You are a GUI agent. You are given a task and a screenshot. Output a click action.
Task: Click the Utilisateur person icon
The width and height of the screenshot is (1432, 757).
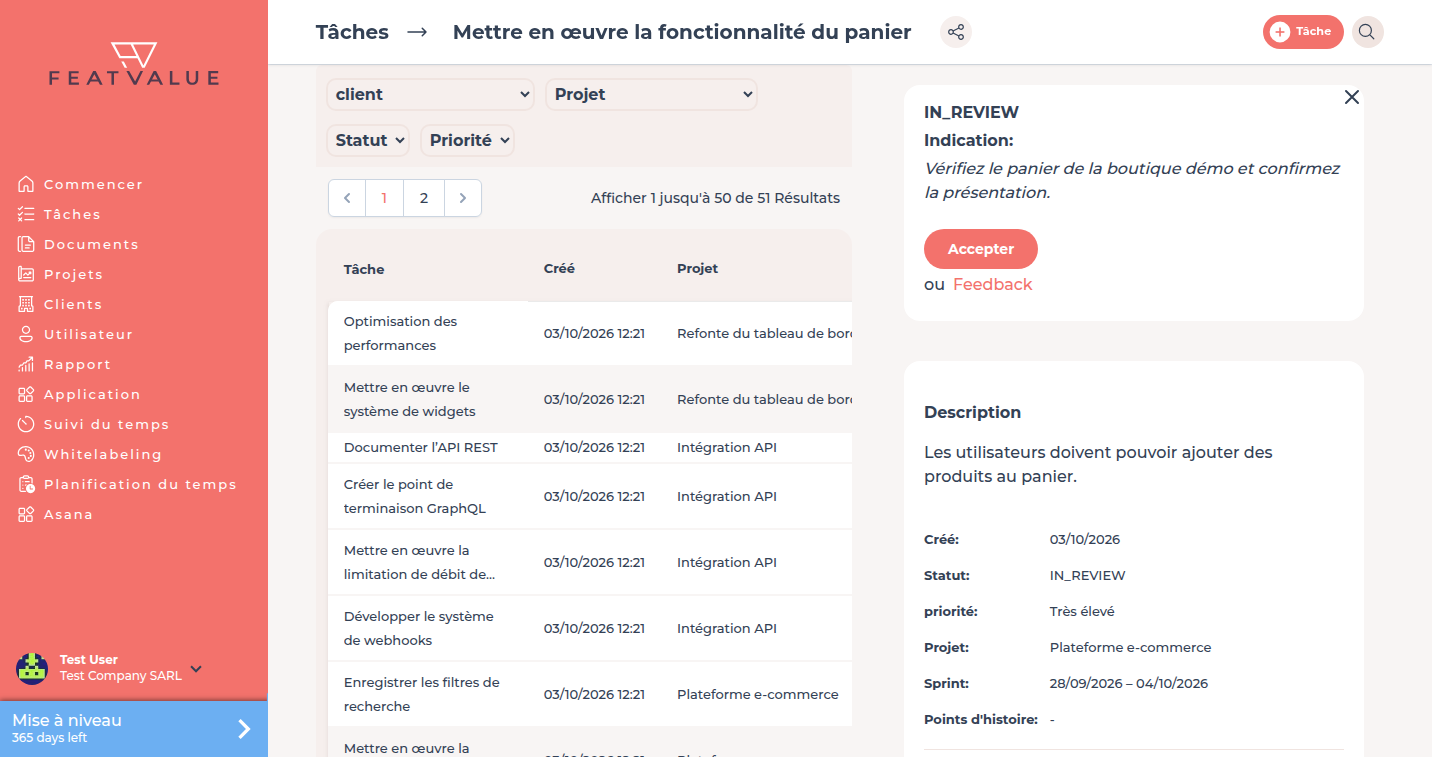coord(26,334)
